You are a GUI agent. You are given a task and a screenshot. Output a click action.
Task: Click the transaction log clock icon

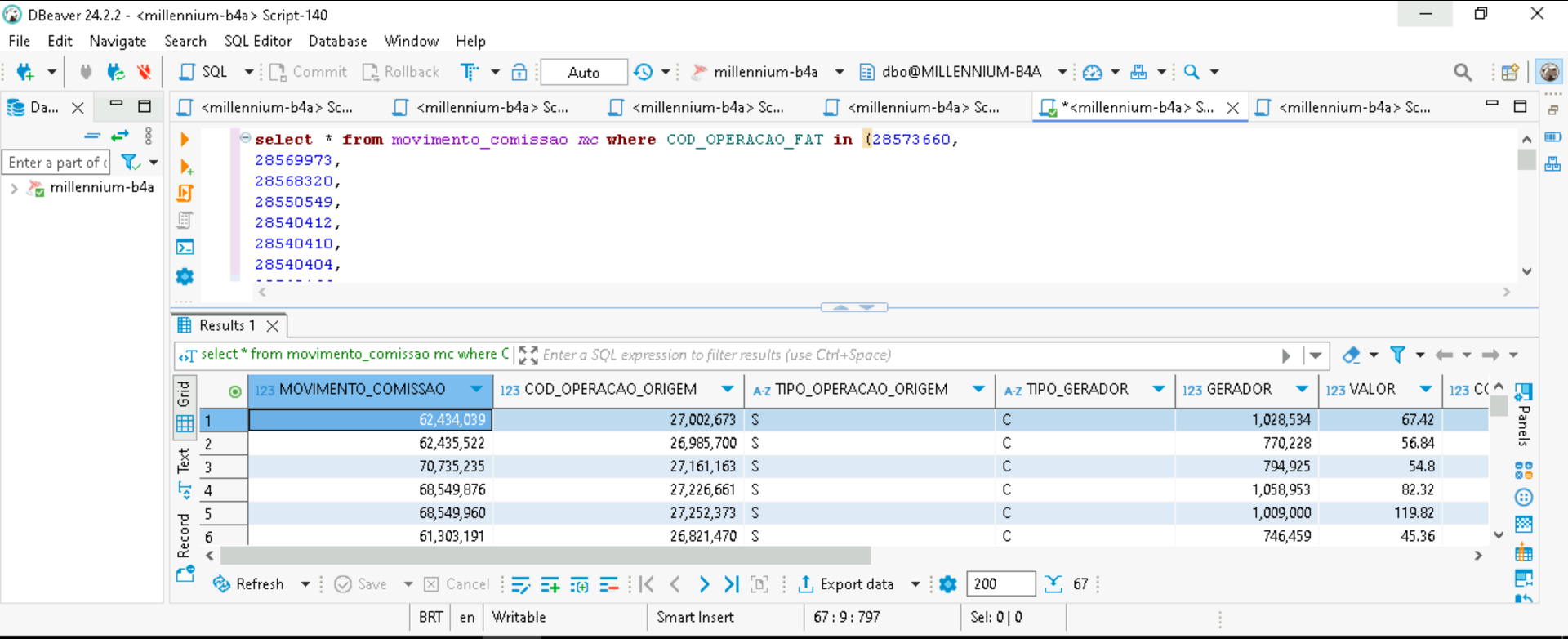click(x=644, y=72)
